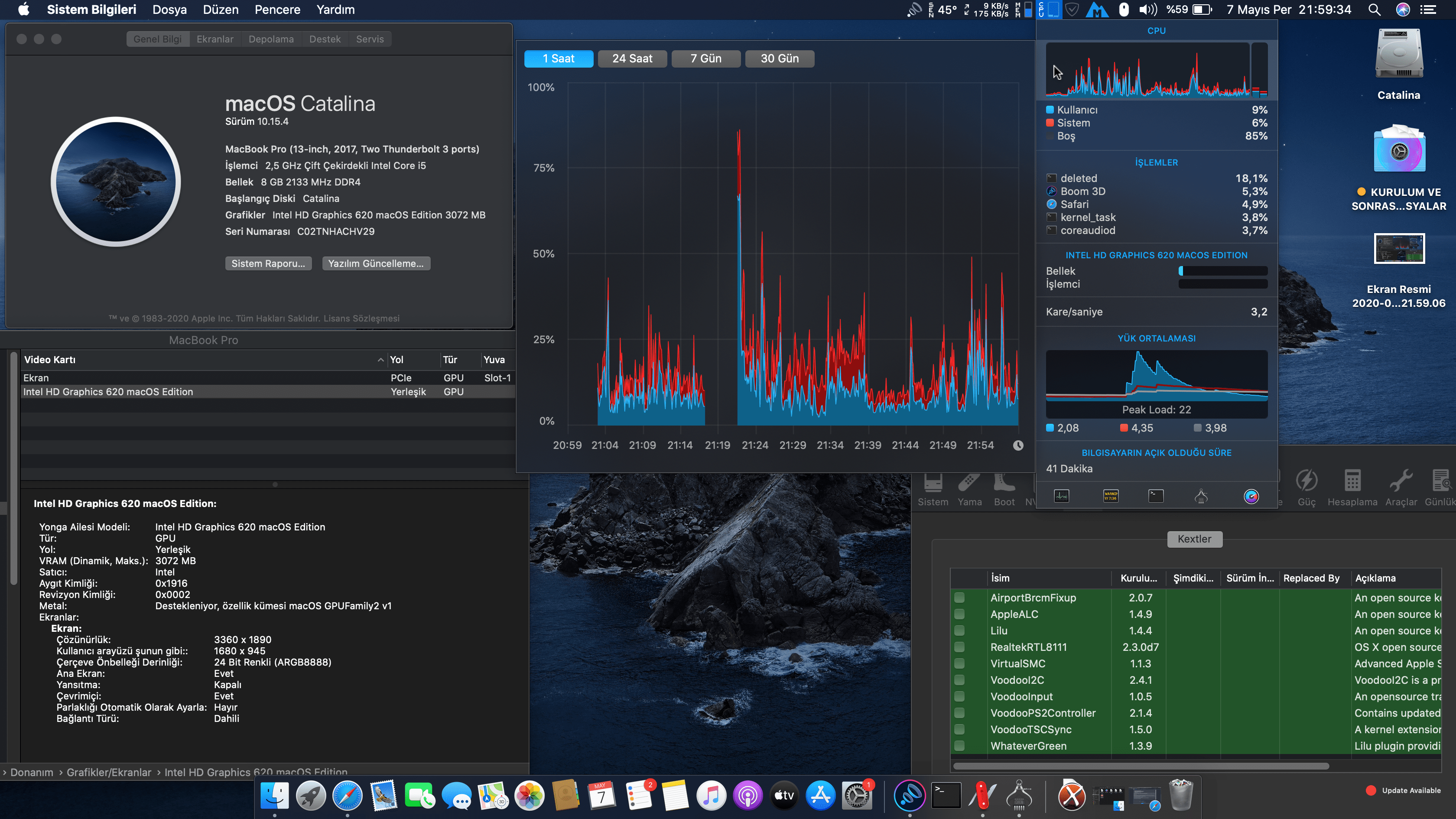Tick the checkbox for VirtualSMC kext
The width and height of the screenshot is (1456, 819).
(959, 663)
